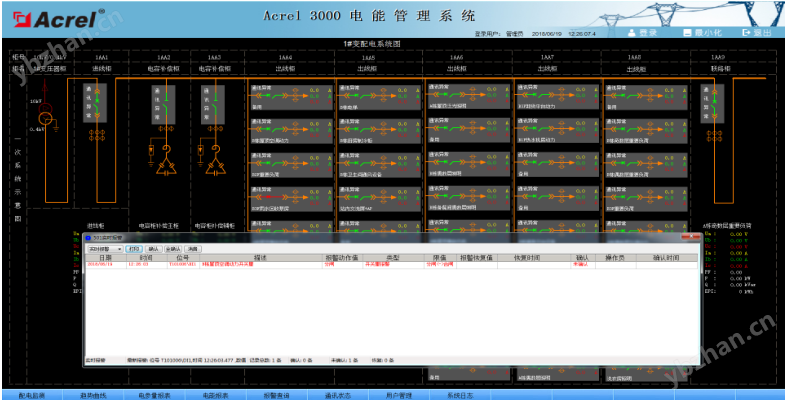This screenshot has width=787, height=402.
Task: Click the 登录 login user icon
Action: point(631,33)
